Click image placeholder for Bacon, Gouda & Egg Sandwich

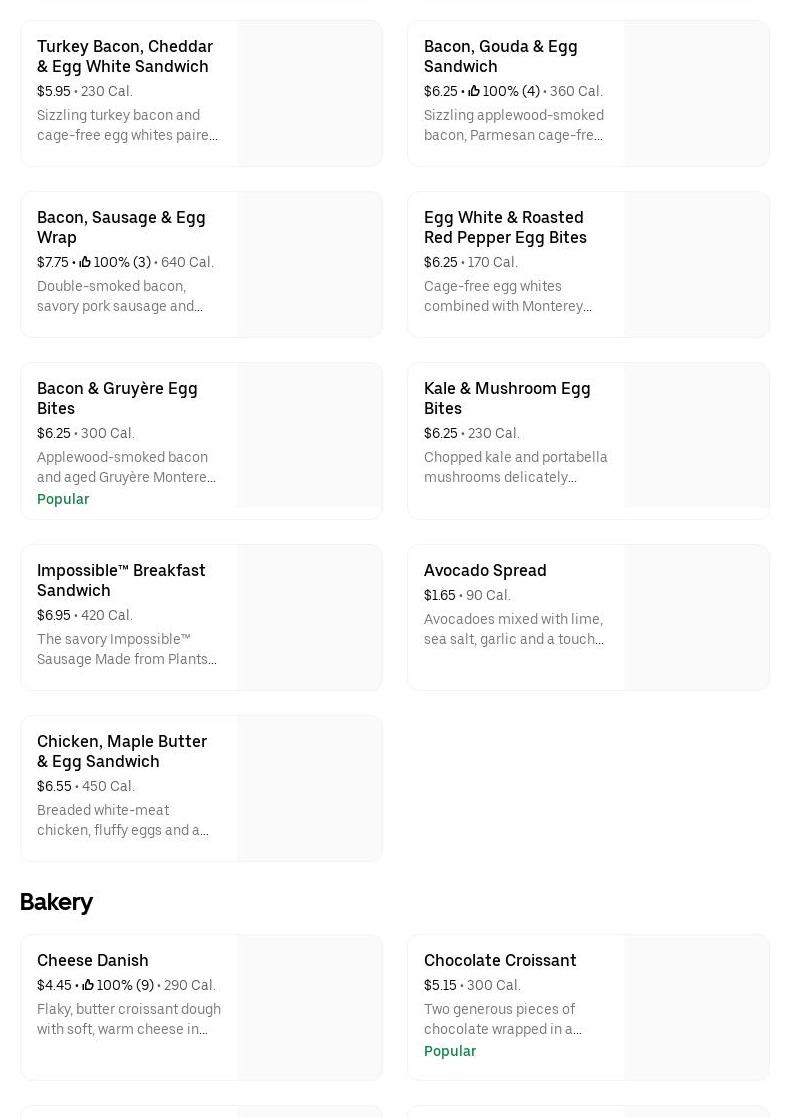pyautogui.click(x=697, y=93)
